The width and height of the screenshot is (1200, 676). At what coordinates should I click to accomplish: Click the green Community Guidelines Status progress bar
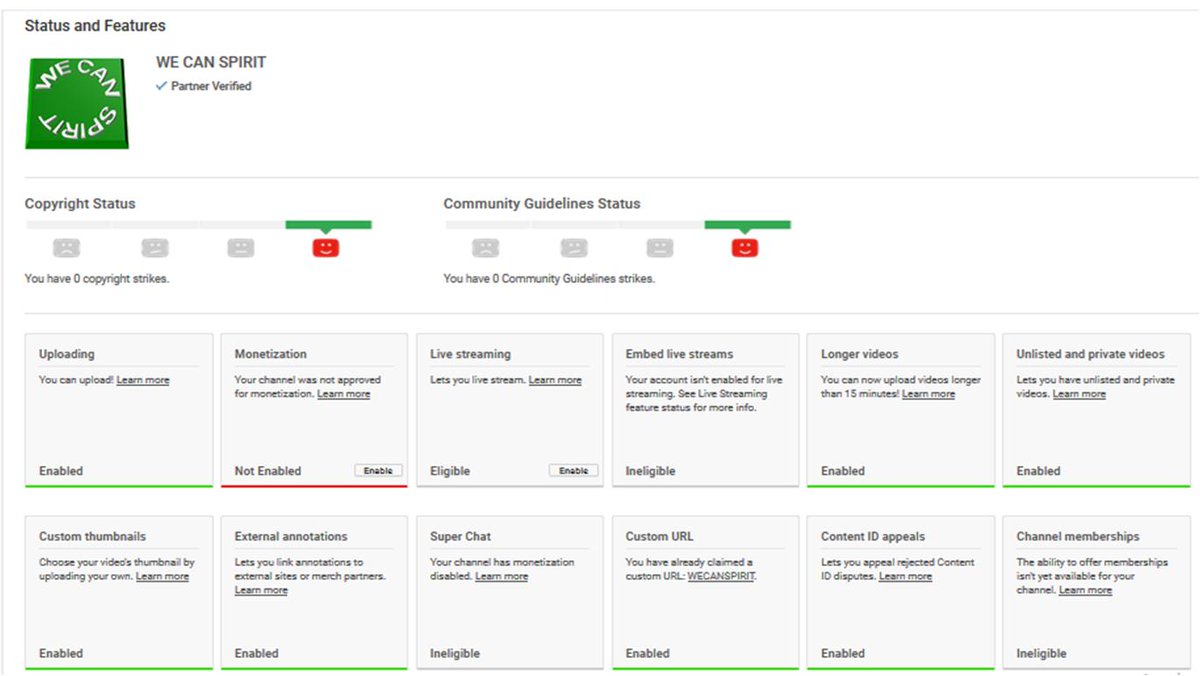[x=748, y=225]
